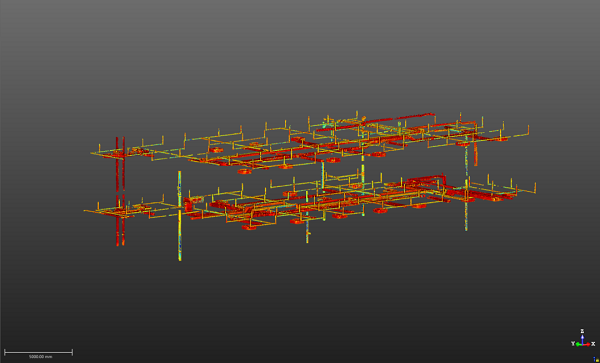Click the blue Z axis arrow
Screen dimensions: 600x363
(x=582, y=339)
